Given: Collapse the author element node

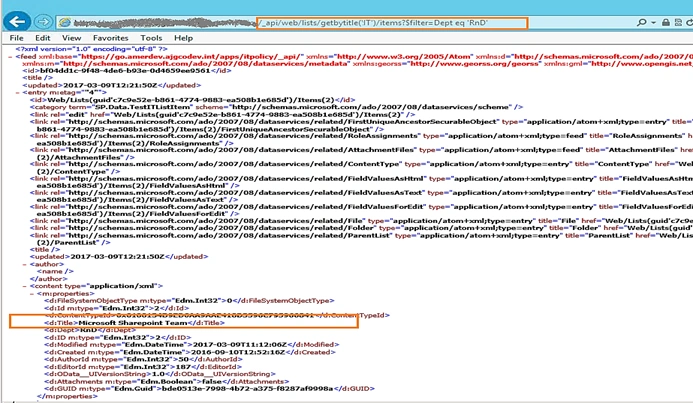Looking at the screenshot, I should [25, 264].
